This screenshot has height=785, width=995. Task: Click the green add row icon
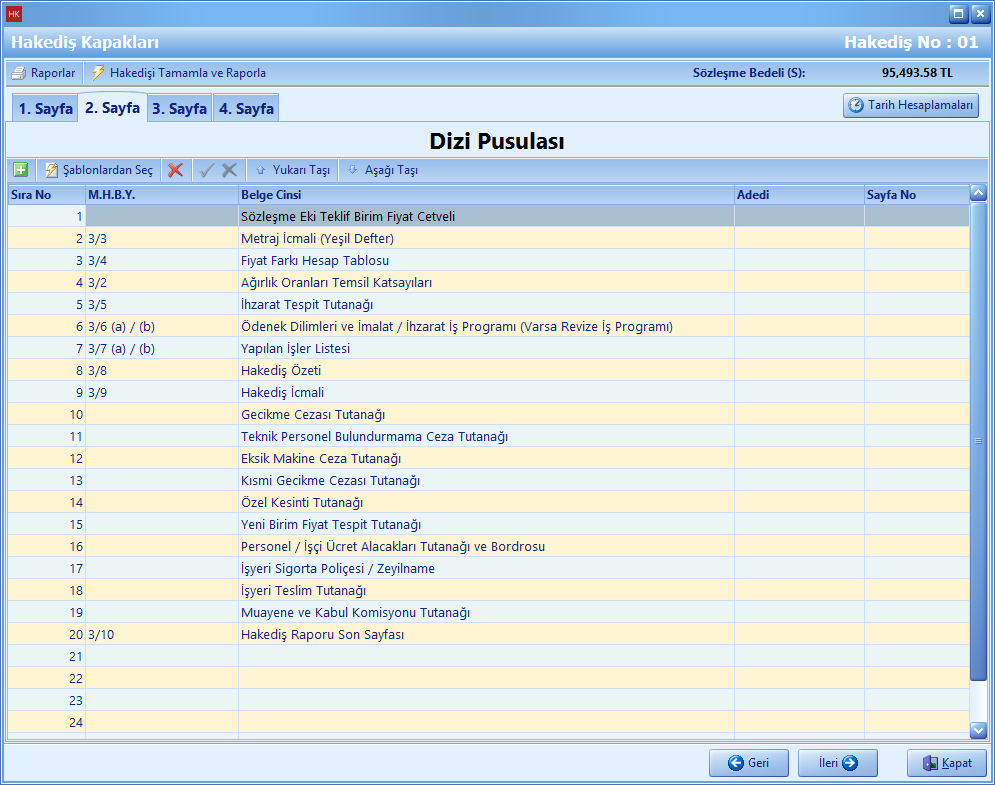(x=20, y=170)
